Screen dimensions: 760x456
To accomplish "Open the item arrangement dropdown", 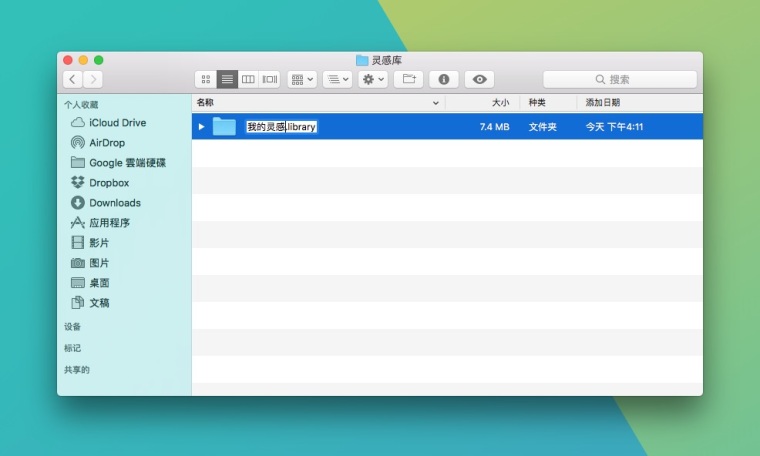I will click(x=302, y=79).
